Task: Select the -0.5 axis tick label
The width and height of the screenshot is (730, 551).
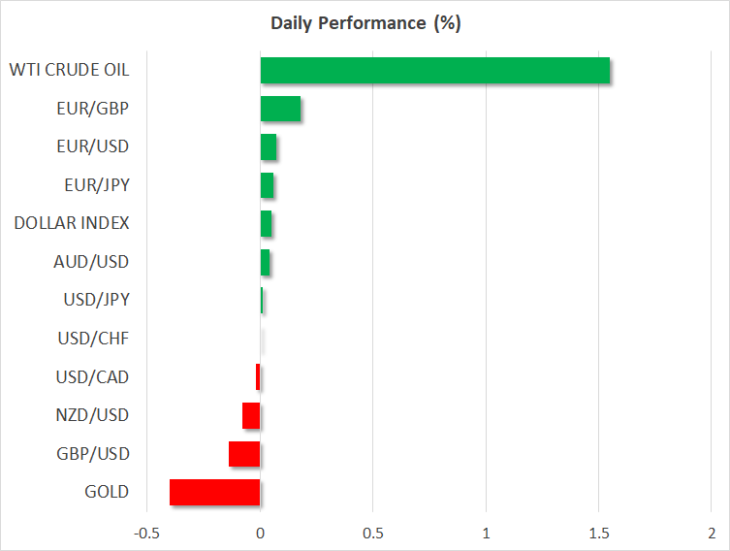Action: [147, 533]
